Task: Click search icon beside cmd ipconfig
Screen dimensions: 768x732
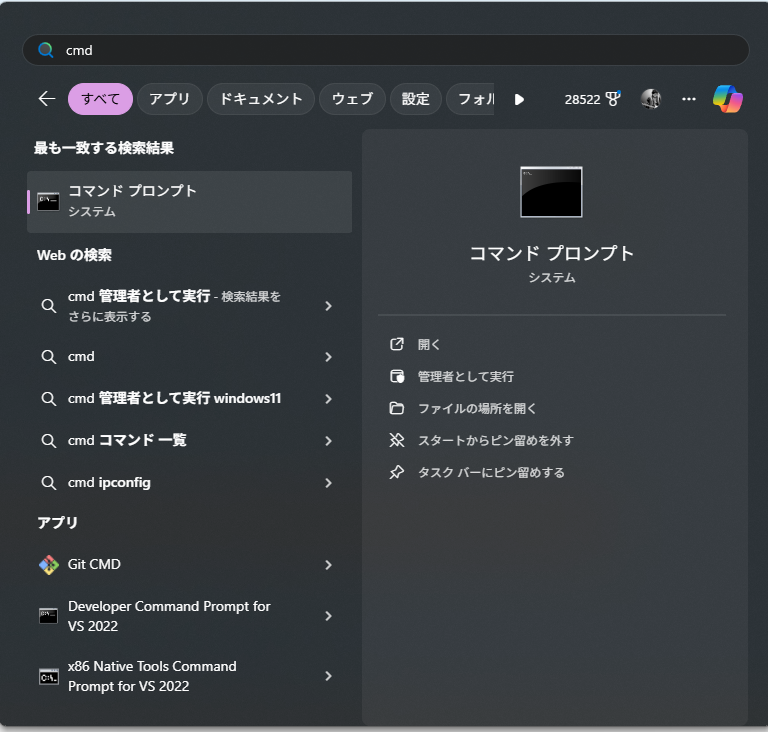Action: tap(48, 483)
